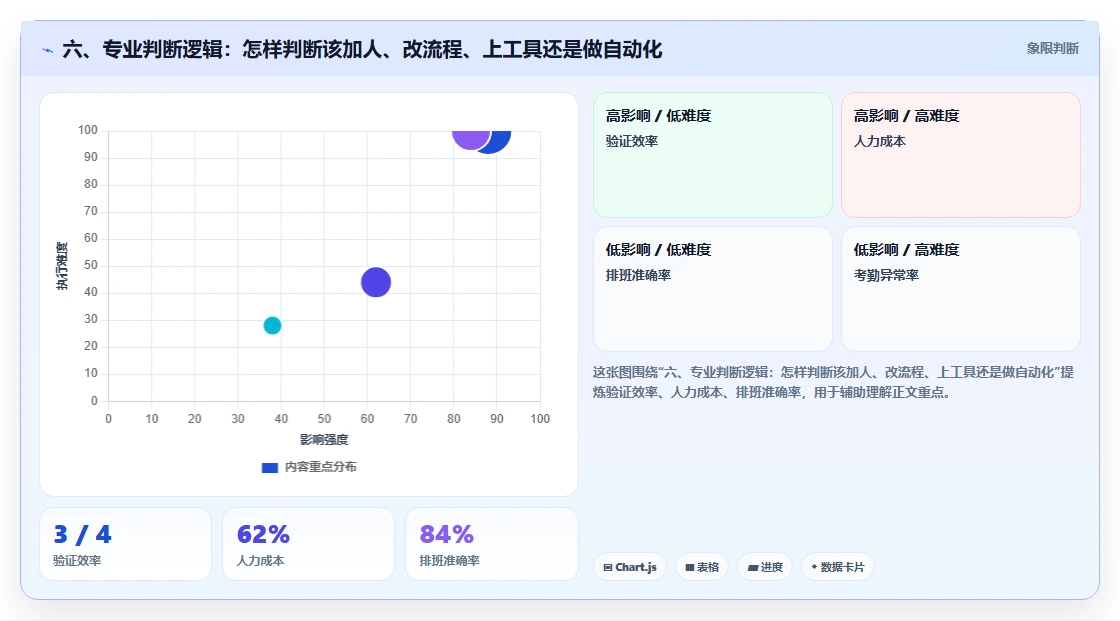Click the 50 tick on the x-axis
The image size is (1120, 621).
coord(324,419)
